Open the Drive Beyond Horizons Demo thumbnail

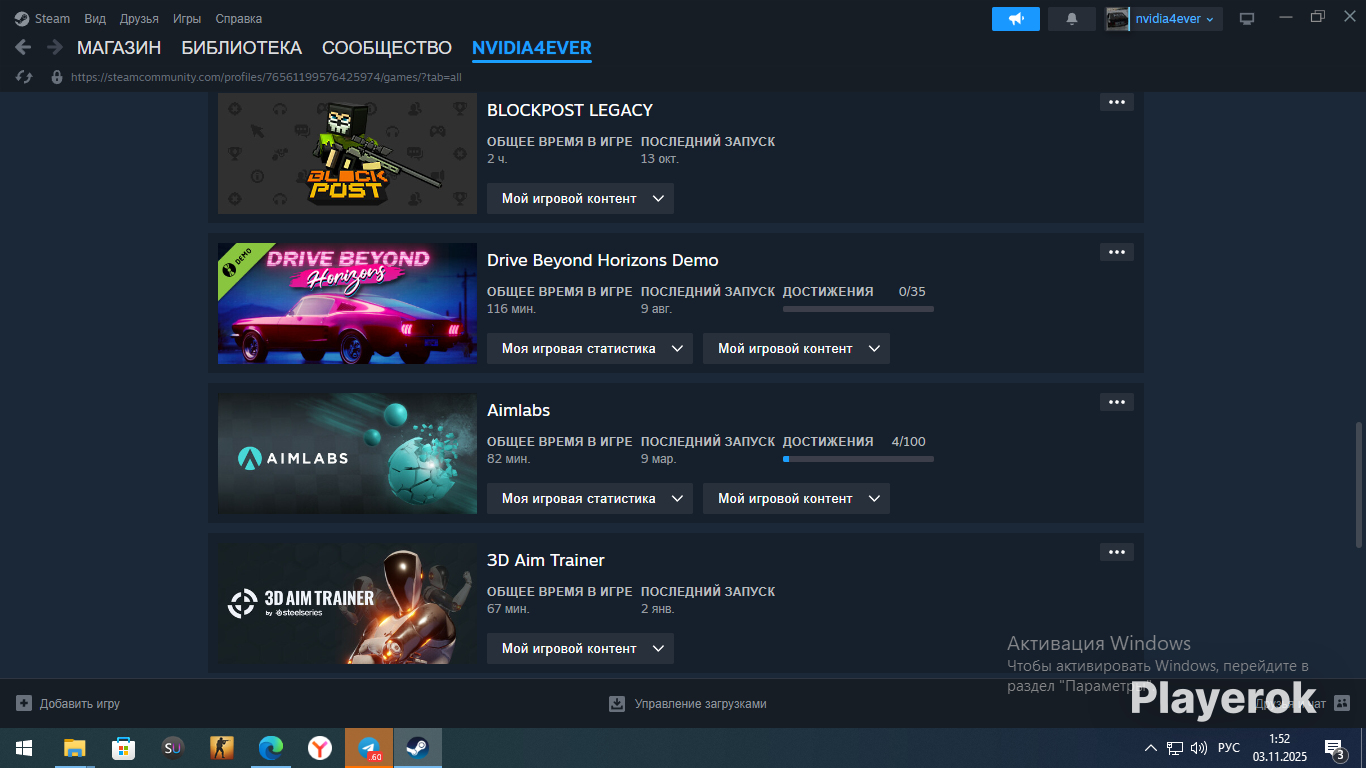coord(347,303)
